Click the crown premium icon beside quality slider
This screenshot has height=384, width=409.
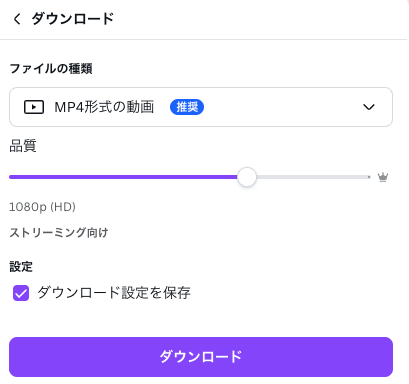383,177
